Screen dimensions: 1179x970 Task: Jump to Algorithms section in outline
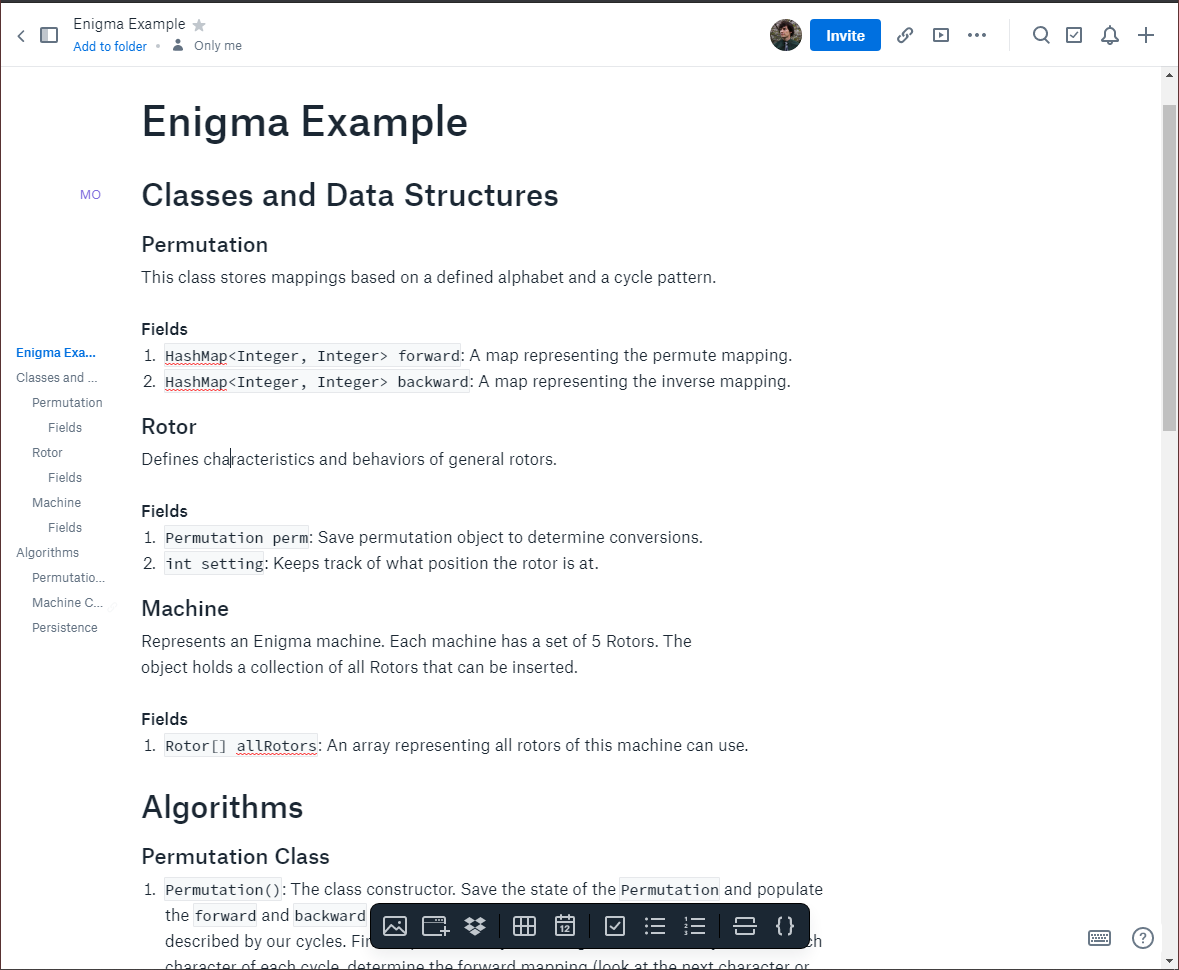tap(47, 552)
